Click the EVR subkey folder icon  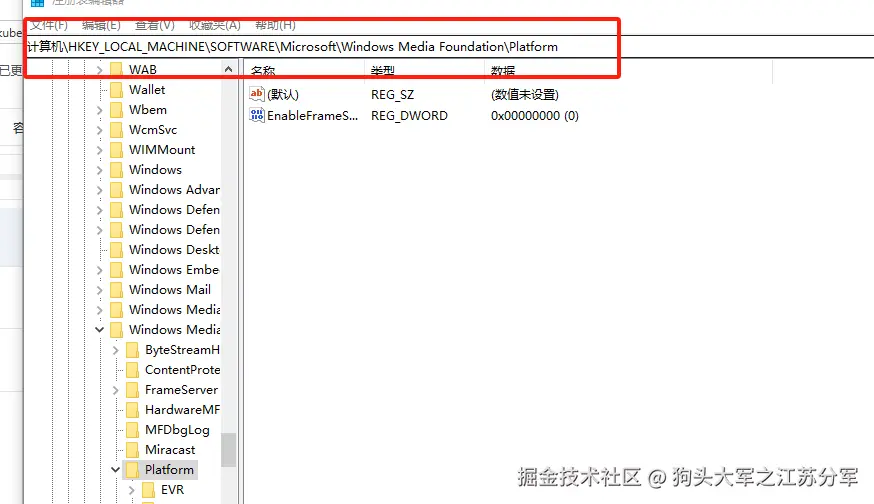(x=148, y=490)
